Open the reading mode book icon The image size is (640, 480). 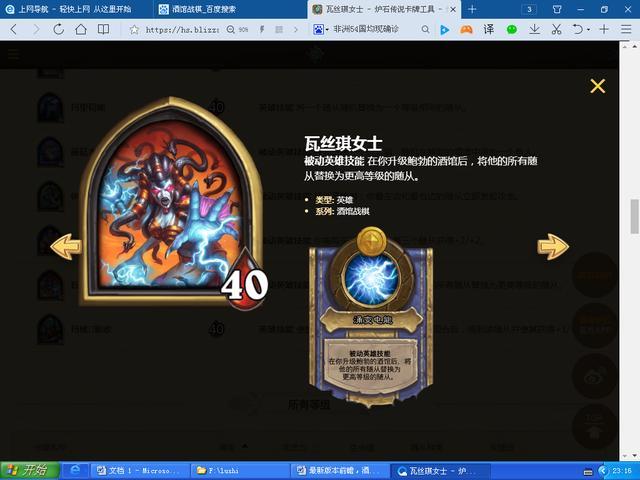[x=103, y=29]
